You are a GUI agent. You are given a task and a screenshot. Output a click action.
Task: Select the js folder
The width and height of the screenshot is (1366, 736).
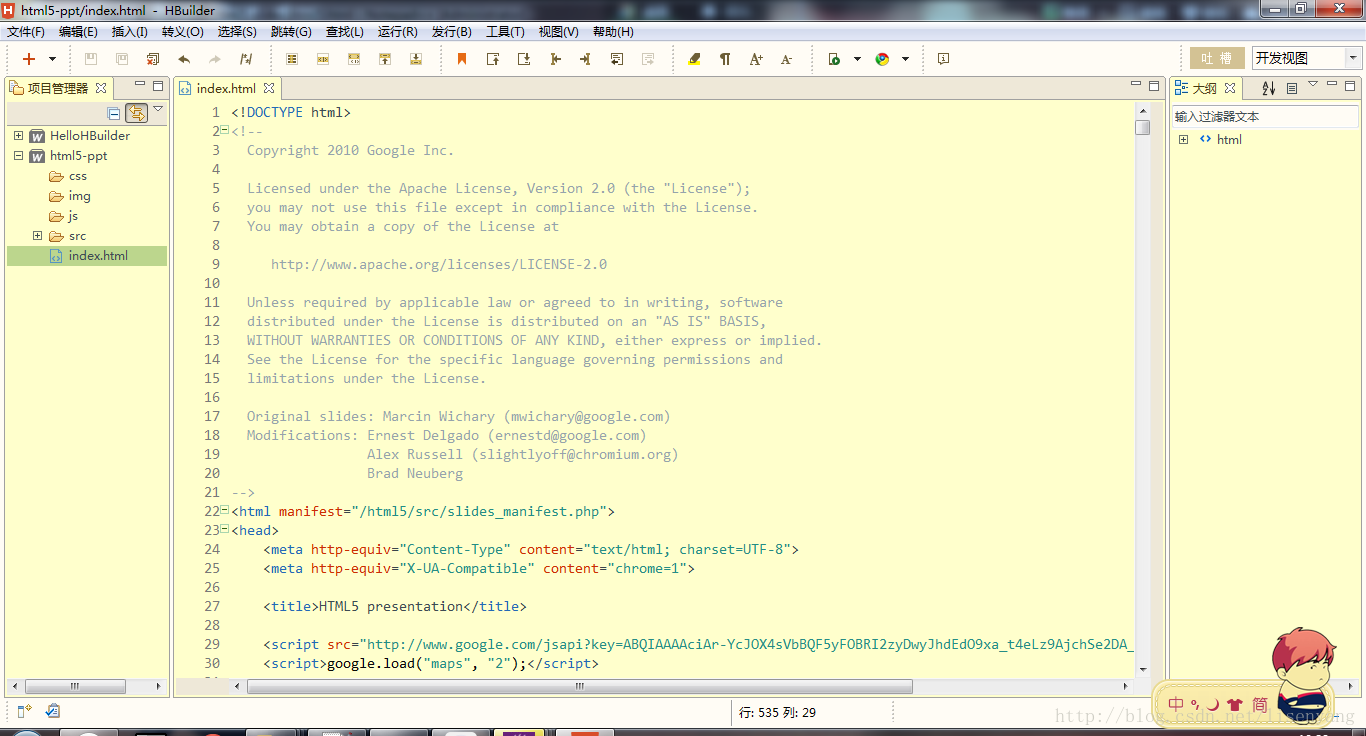(x=64, y=216)
